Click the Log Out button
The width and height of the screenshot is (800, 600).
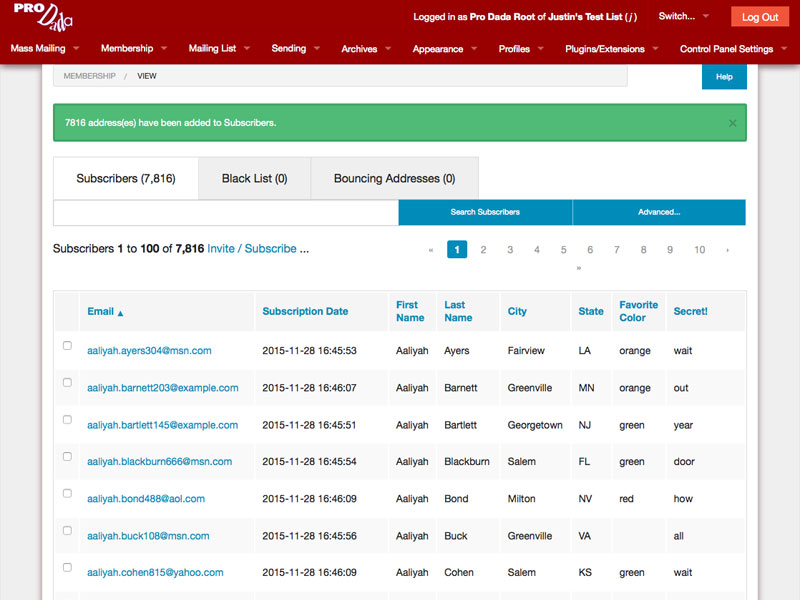[759, 16]
